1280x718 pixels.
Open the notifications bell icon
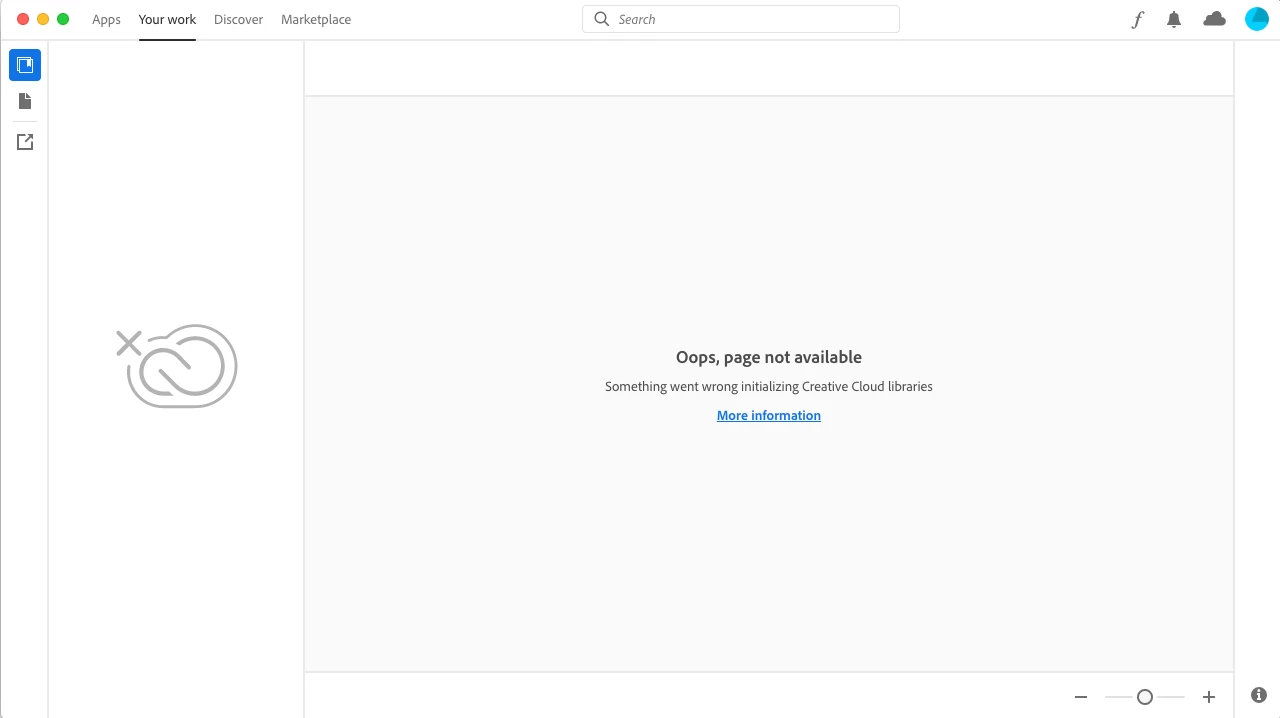[x=1174, y=19]
